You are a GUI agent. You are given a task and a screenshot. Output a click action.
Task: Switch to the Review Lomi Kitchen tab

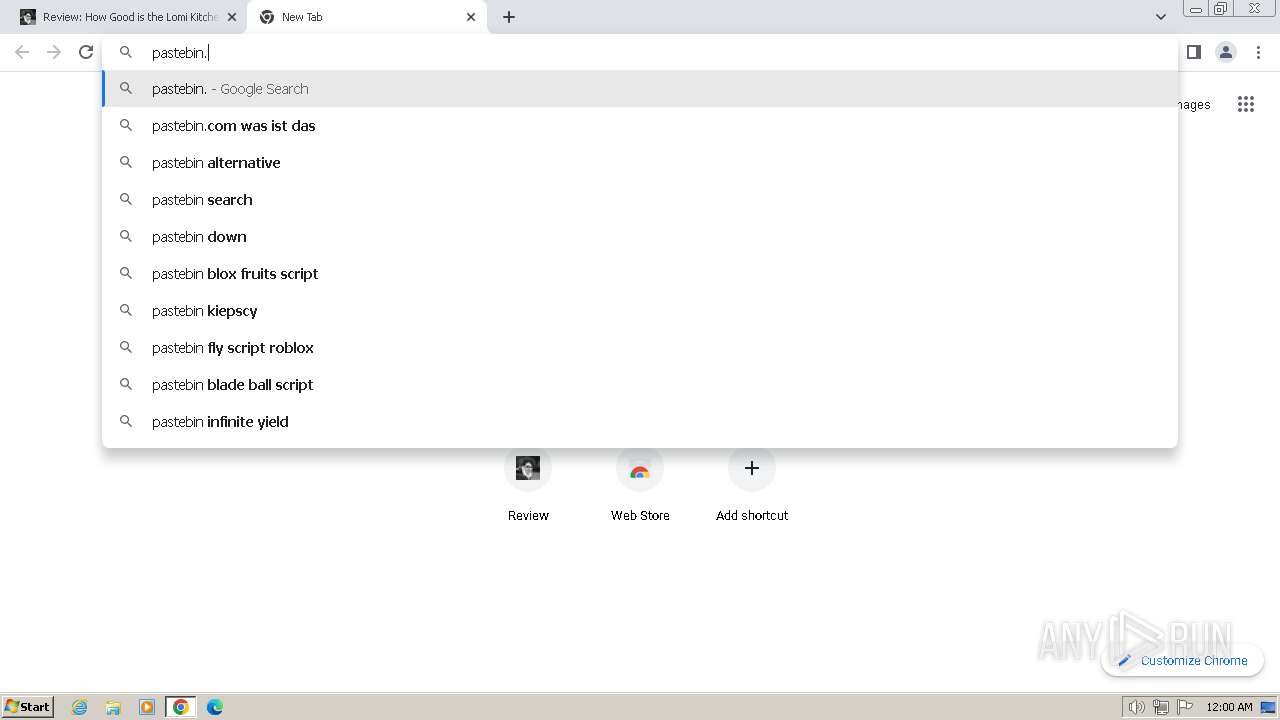pos(128,17)
